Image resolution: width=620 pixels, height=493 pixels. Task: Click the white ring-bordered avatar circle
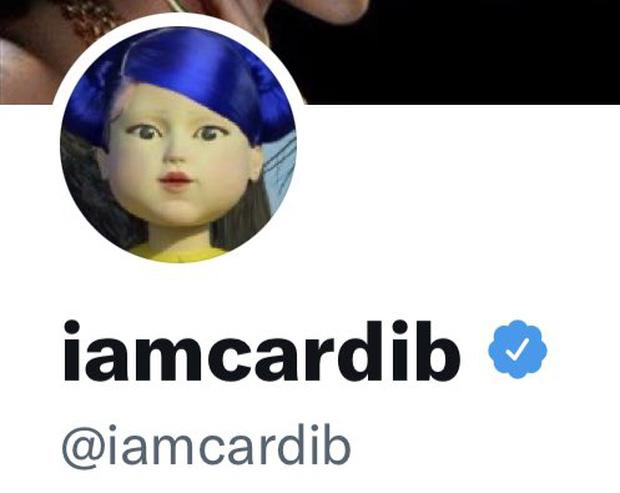pyautogui.click(x=178, y=144)
